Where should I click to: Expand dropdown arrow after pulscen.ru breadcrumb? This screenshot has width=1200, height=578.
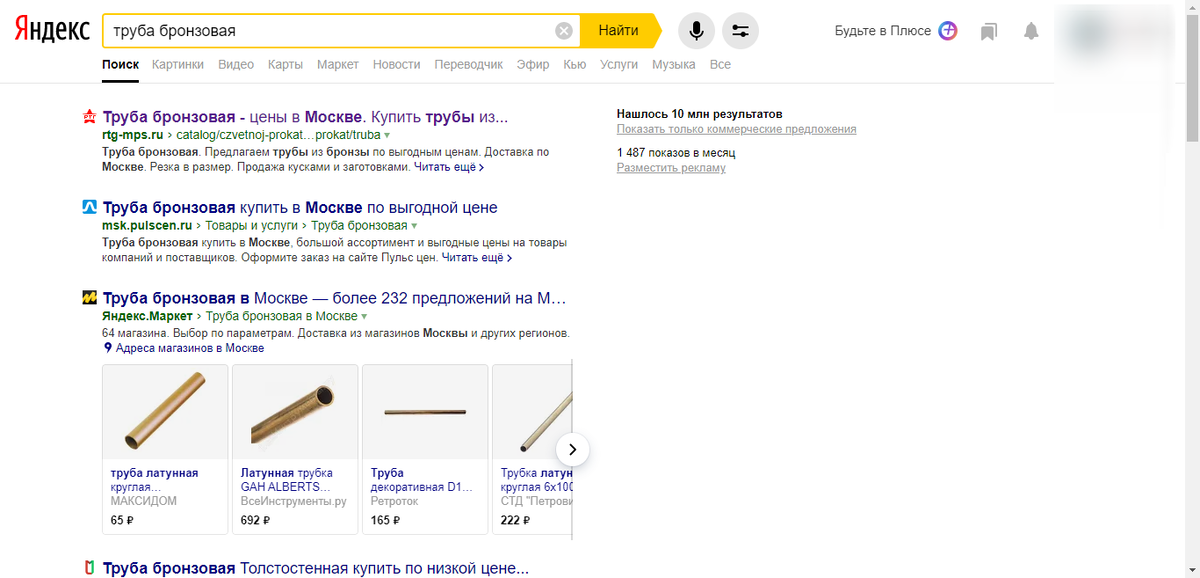414,226
